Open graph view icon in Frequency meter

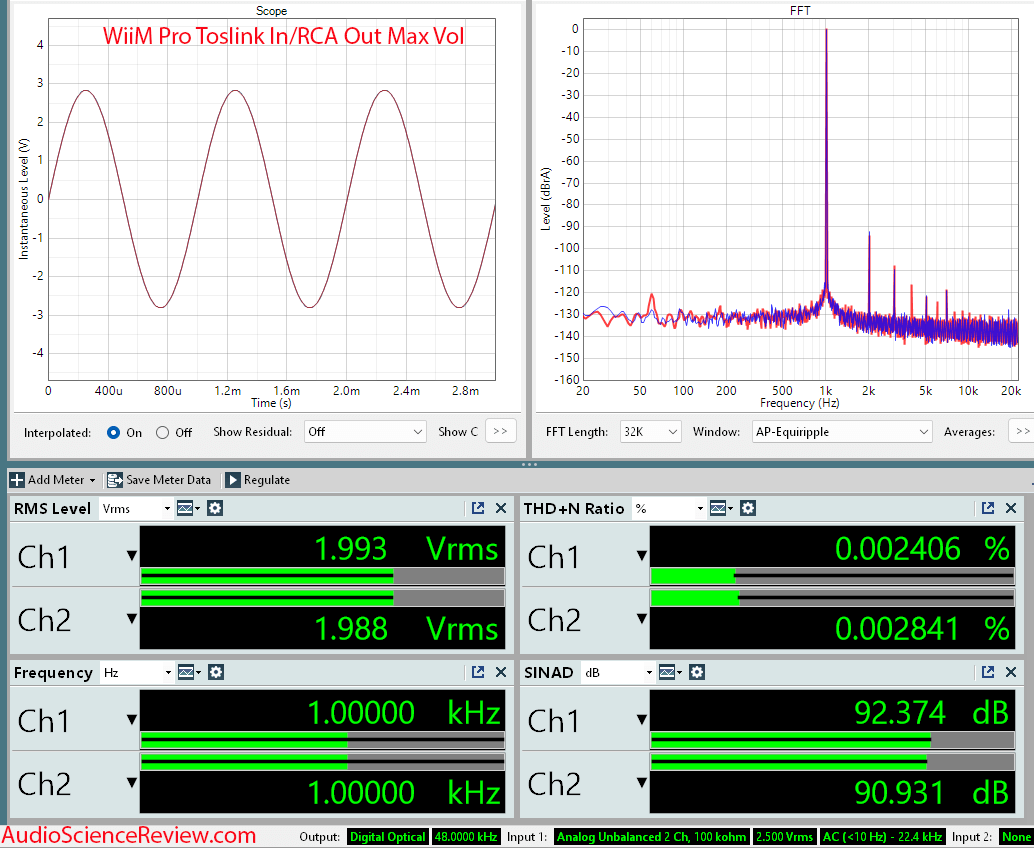tap(186, 673)
